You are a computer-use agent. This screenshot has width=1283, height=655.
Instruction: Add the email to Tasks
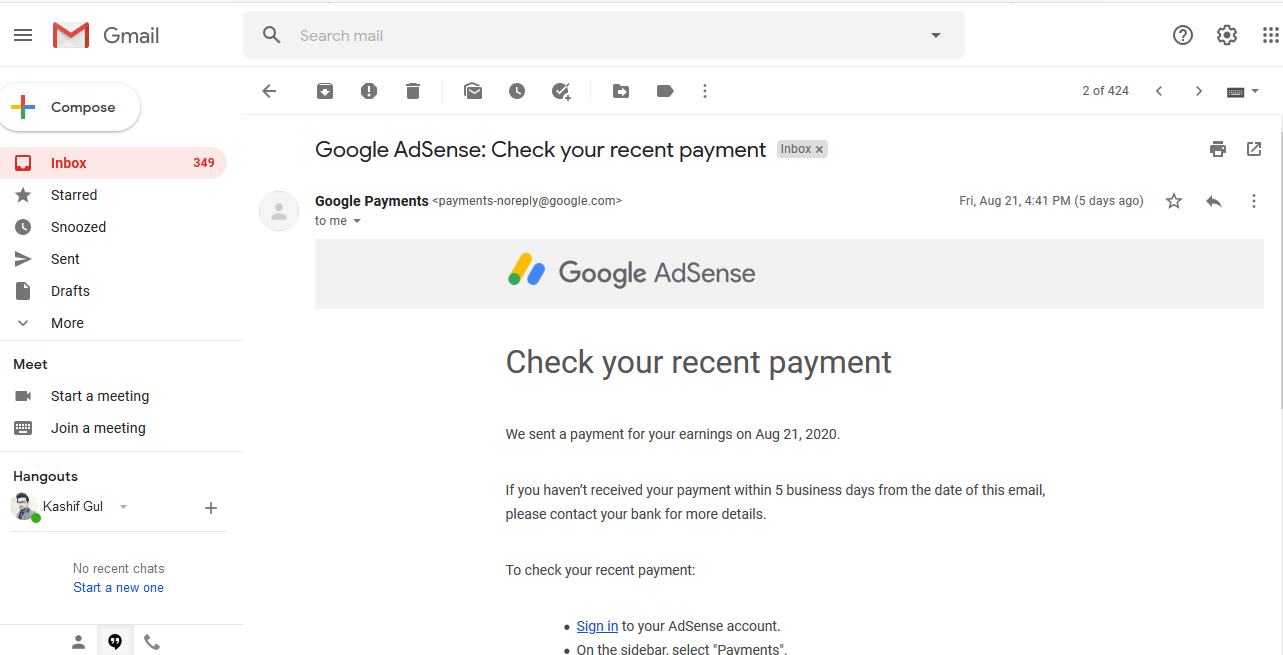pos(561,91)
